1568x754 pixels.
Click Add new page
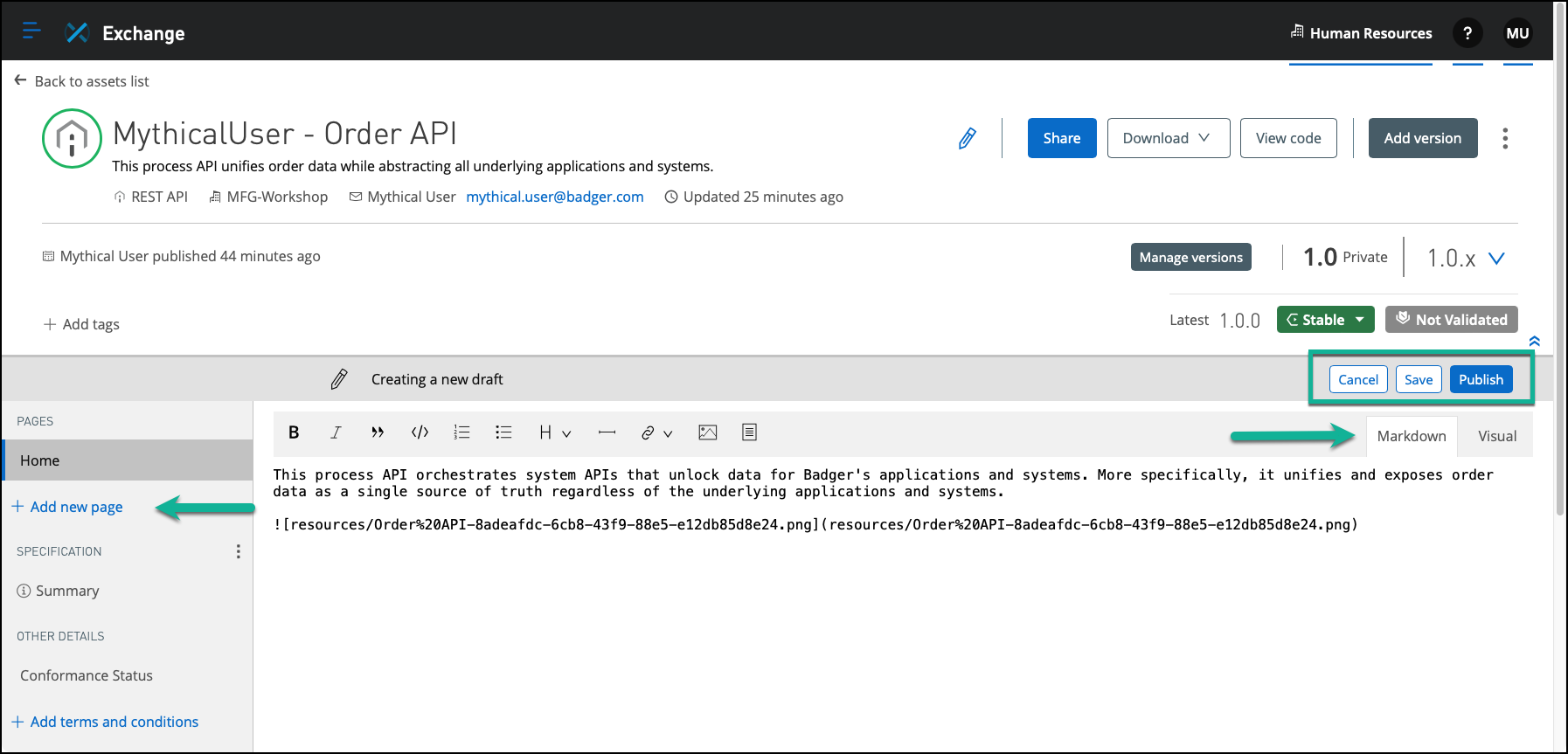pos(67,507)
